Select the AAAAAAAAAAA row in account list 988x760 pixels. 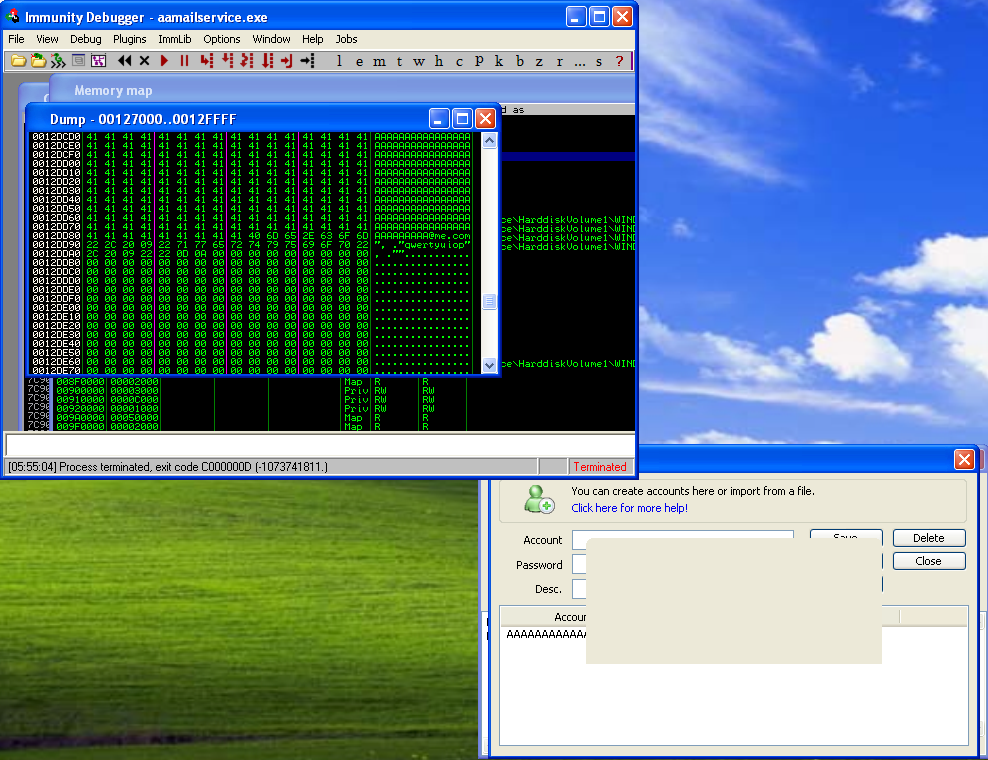546,634
